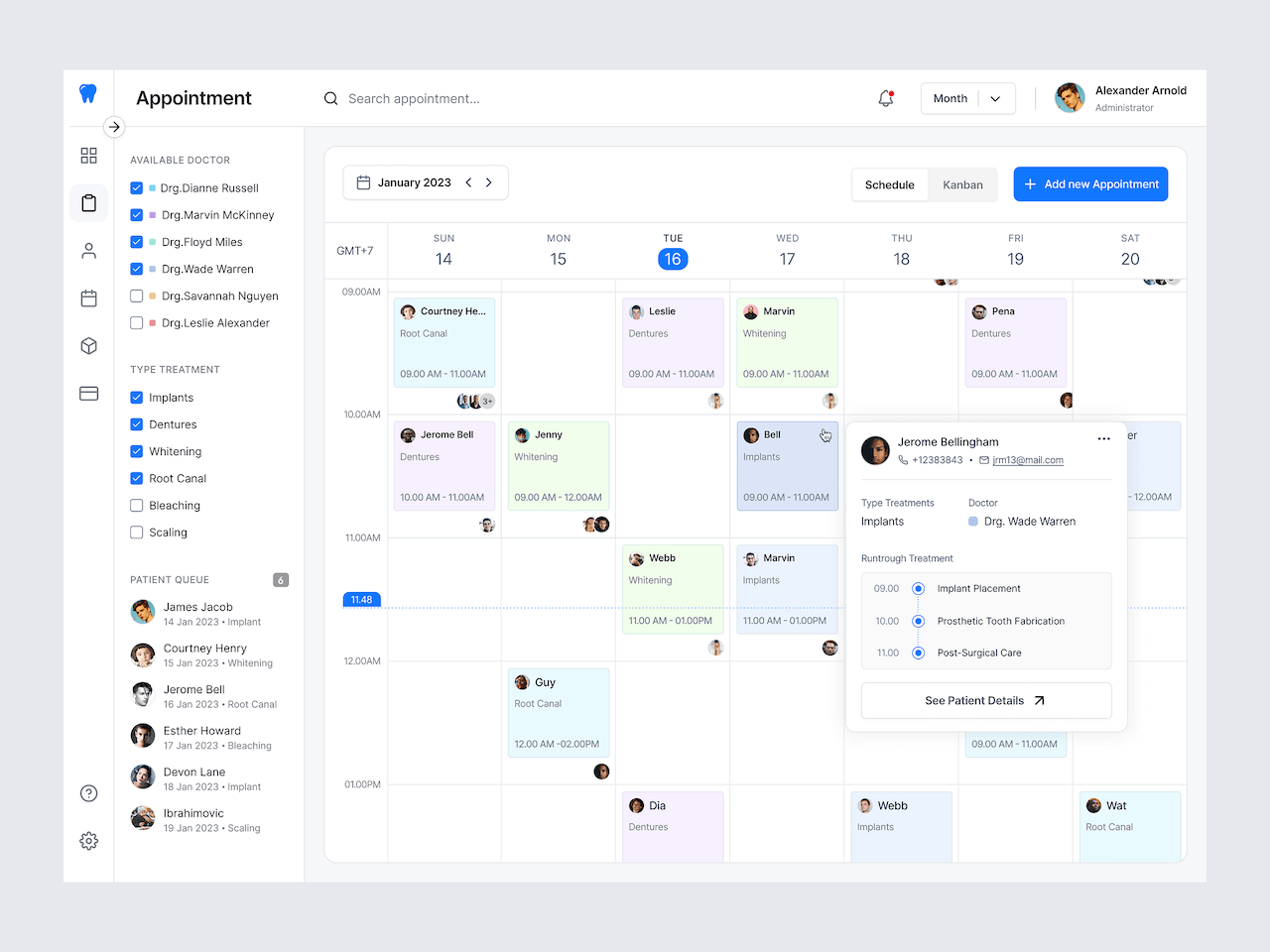Screen dimensions: 1270x952
Task: Click the mail envelope icon in popup
Action: (984, 460)
